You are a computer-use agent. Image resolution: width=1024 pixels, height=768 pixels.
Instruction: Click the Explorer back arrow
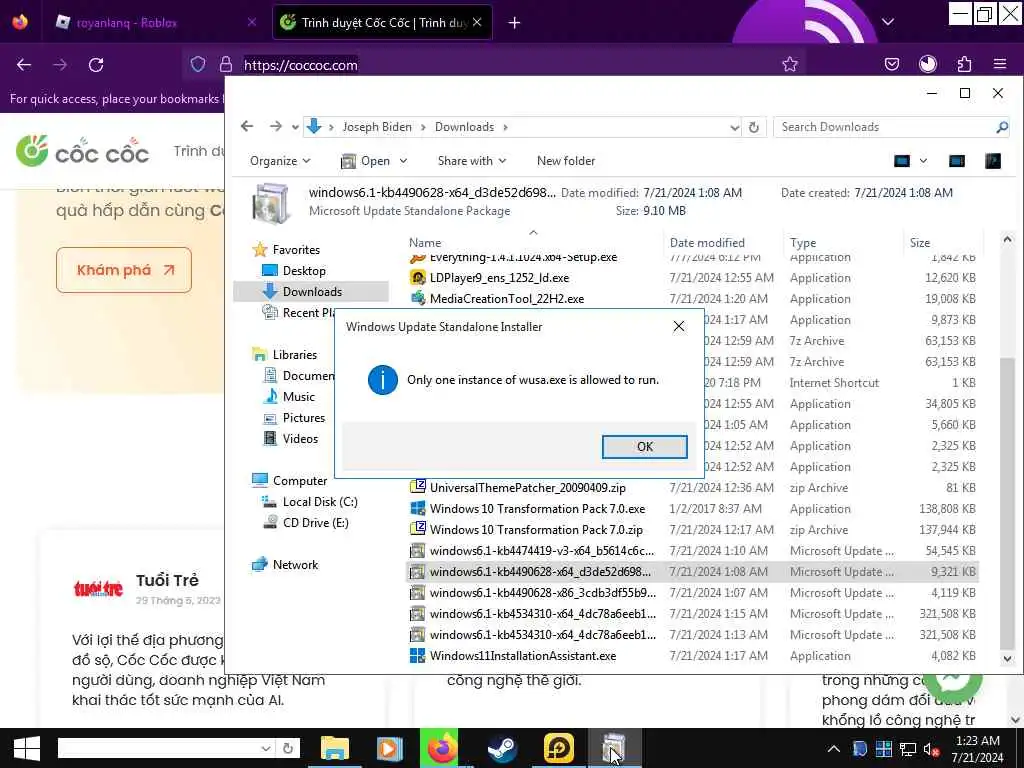tap(247, 126)
